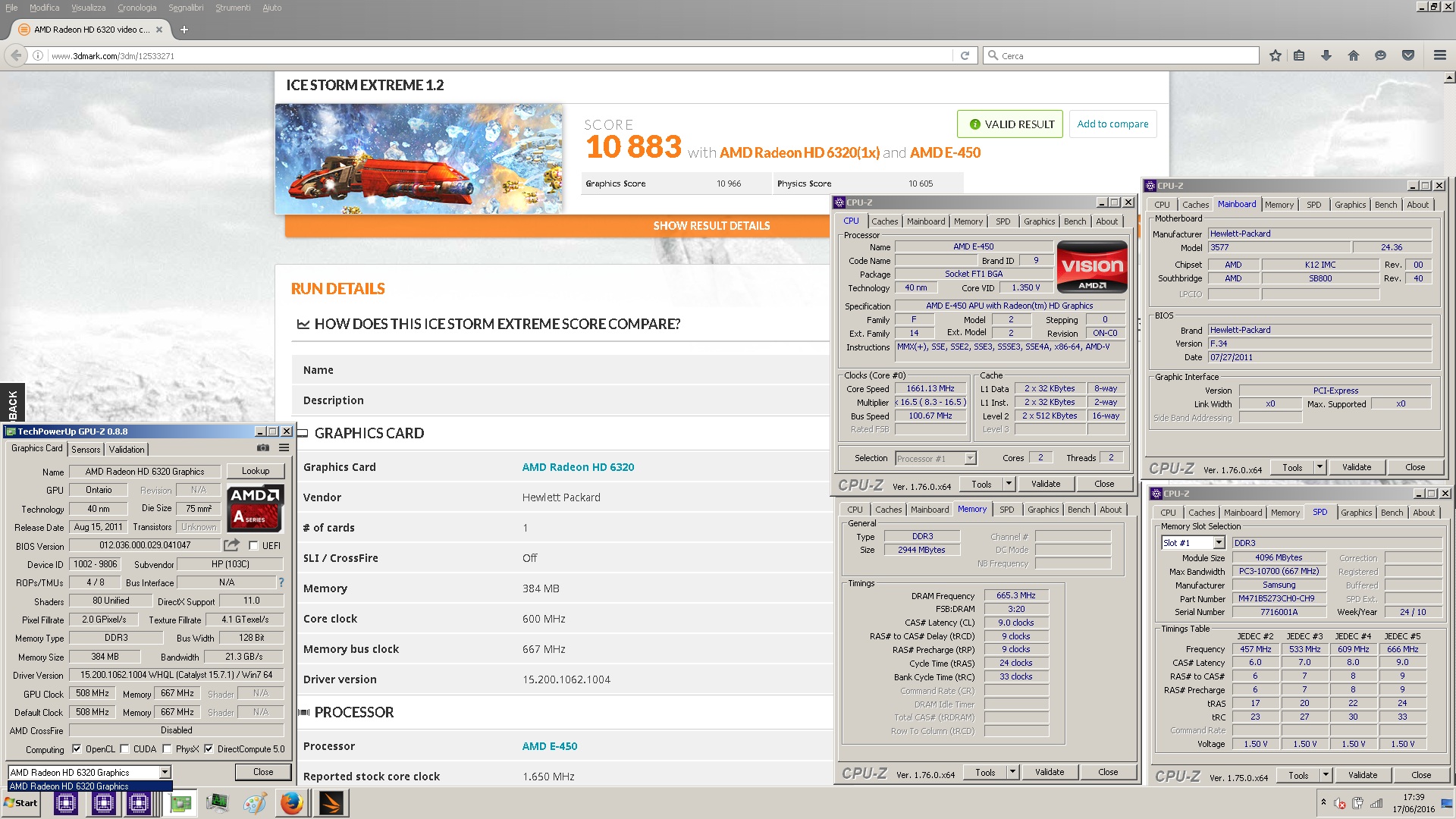
Task: Open the Firefox downloads arrow icon
Action: 1326,55
